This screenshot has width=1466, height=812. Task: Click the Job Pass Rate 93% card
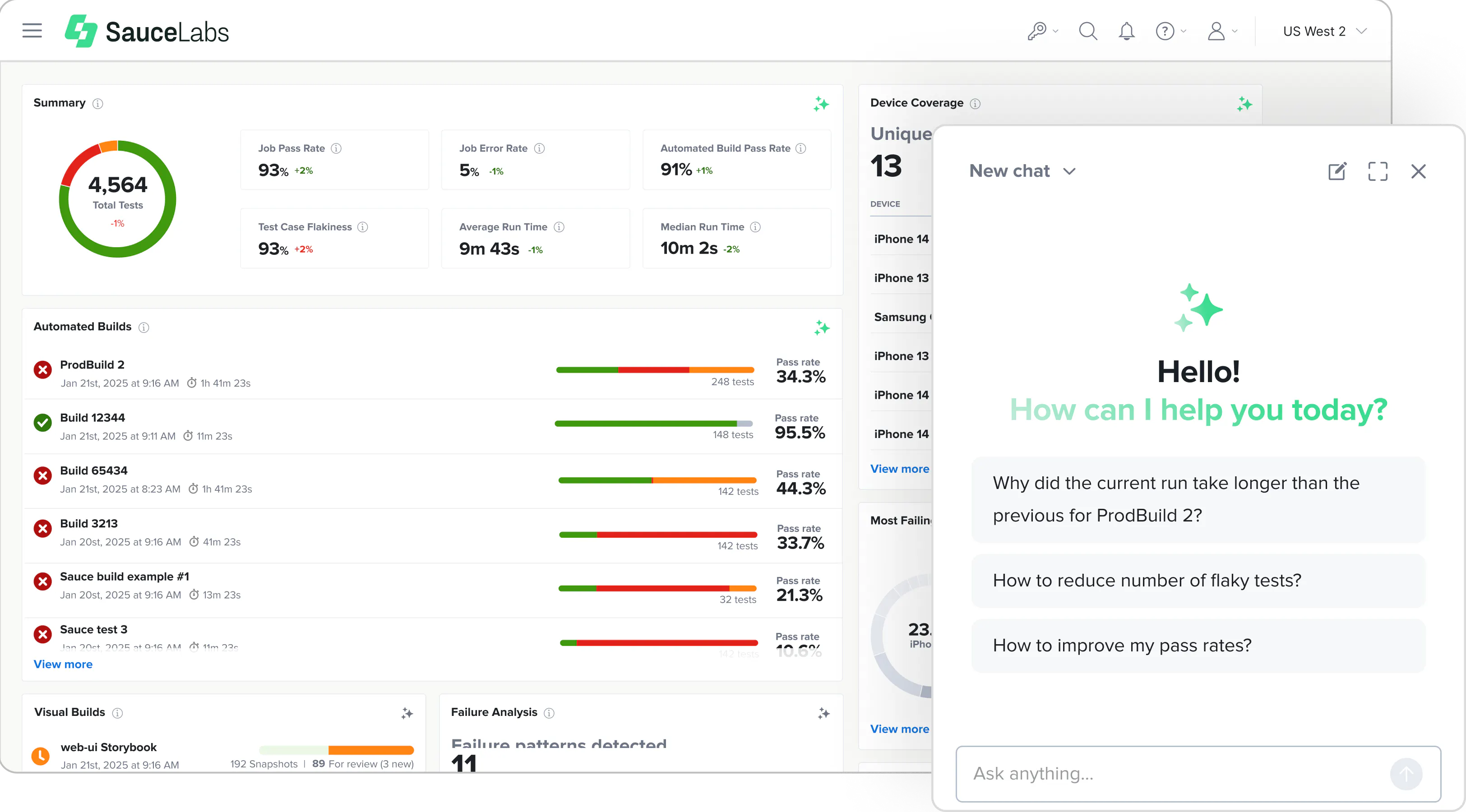point(335,160)
